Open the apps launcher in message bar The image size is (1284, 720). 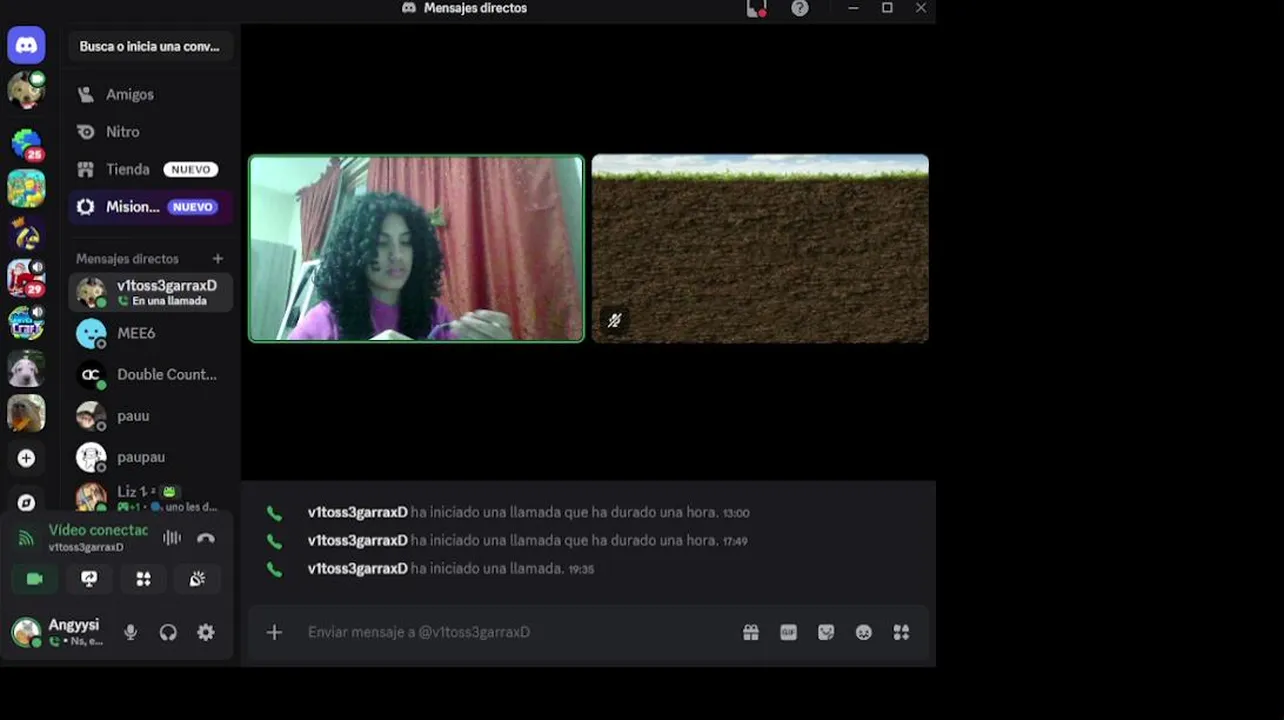click(901, 632)
